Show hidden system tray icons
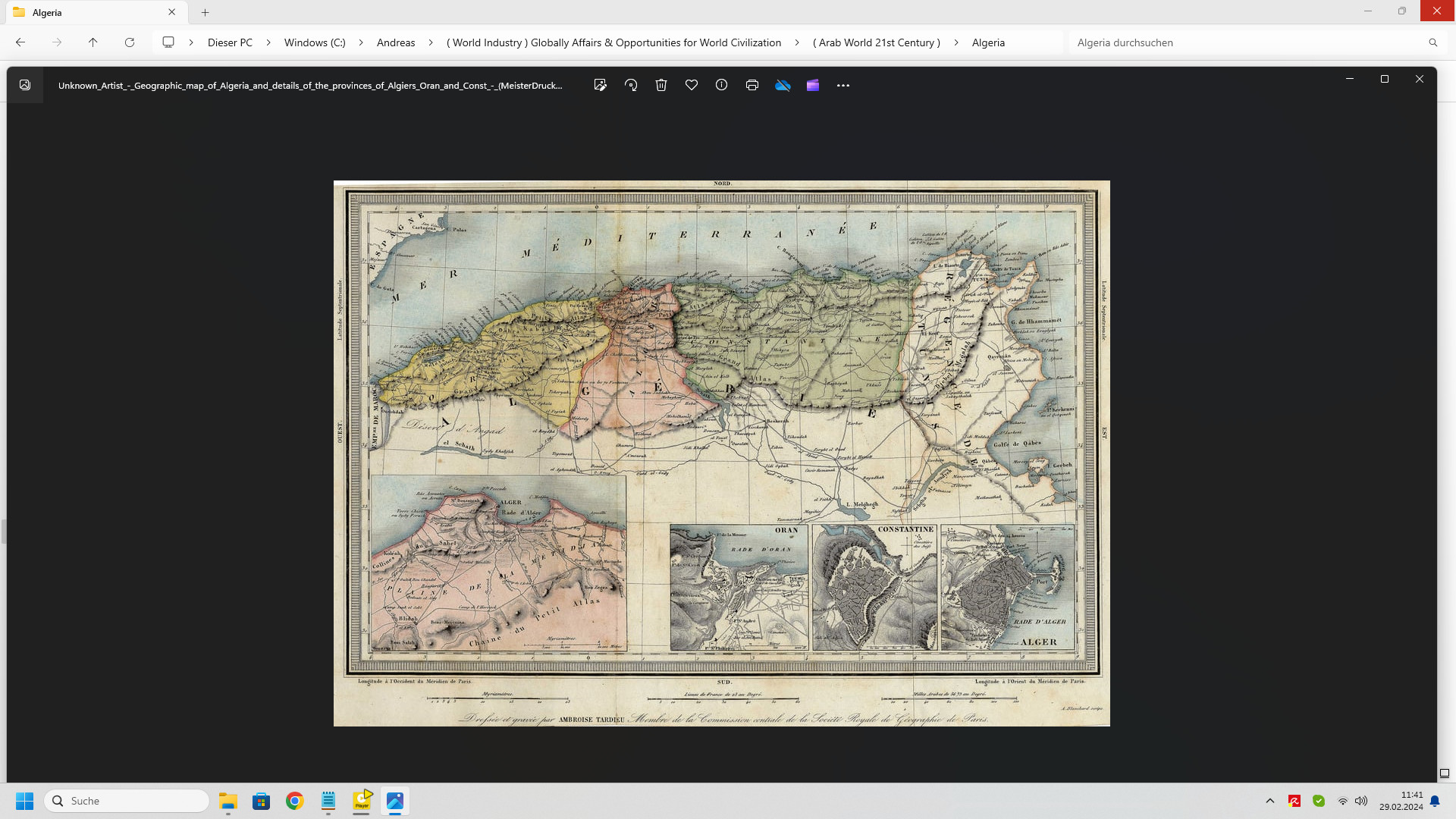Image resolution: width=1456 pixels, height=819 pixels. click(1270, 801)
